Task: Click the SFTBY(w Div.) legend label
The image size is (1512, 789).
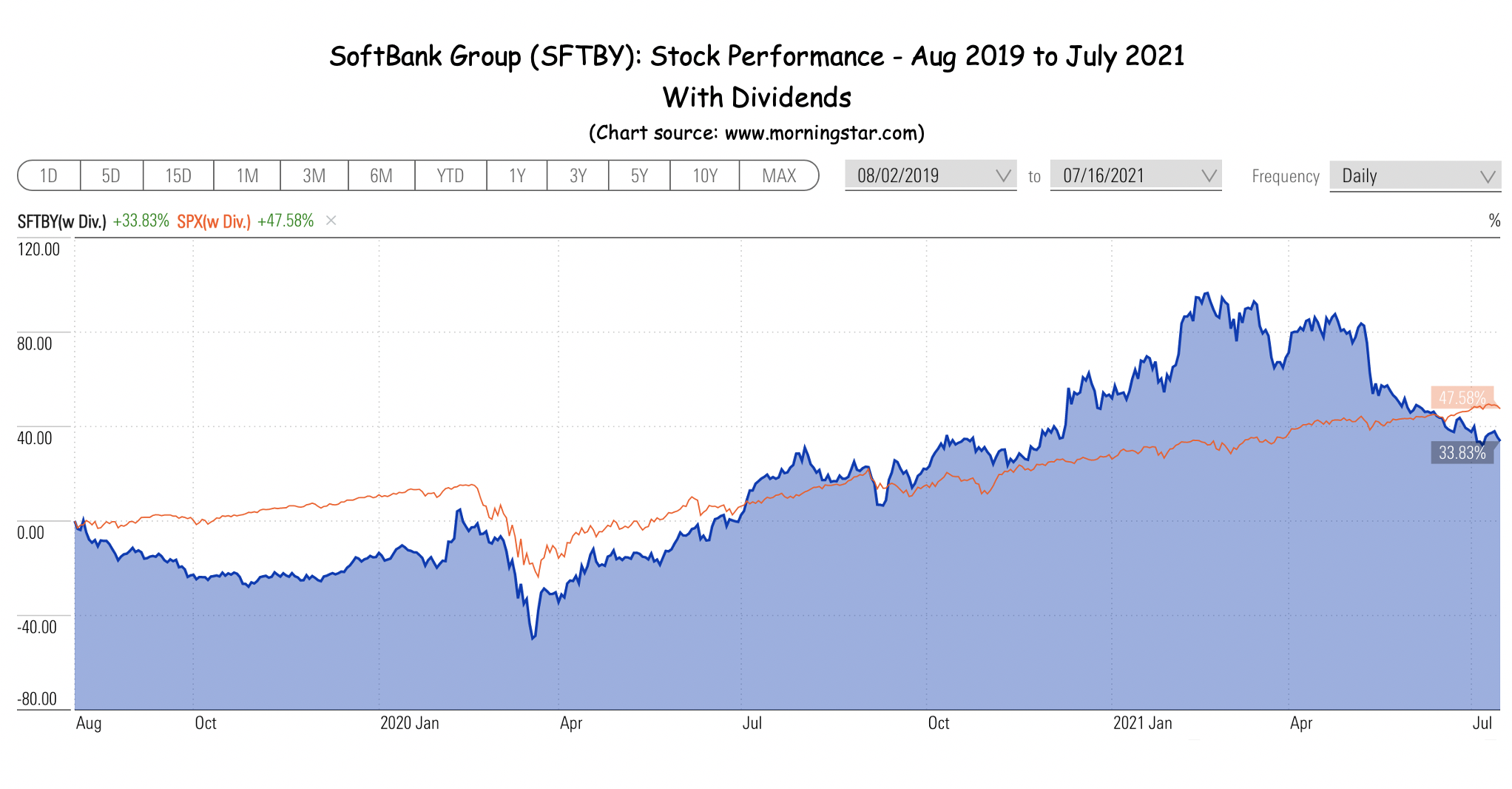Action: pyautogui.click(x=62, y=221)
